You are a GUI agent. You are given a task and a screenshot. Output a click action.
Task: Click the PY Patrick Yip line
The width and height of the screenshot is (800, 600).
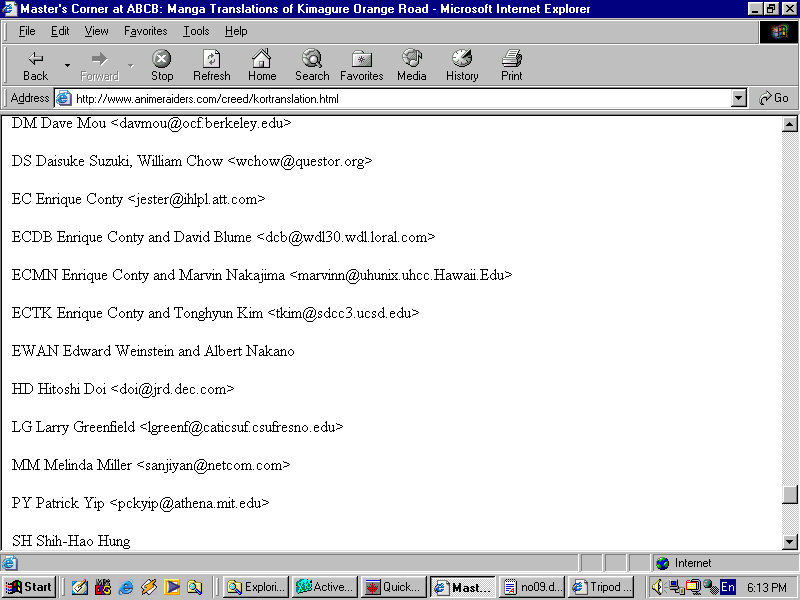pyautogui.click(x=140, y=503)
